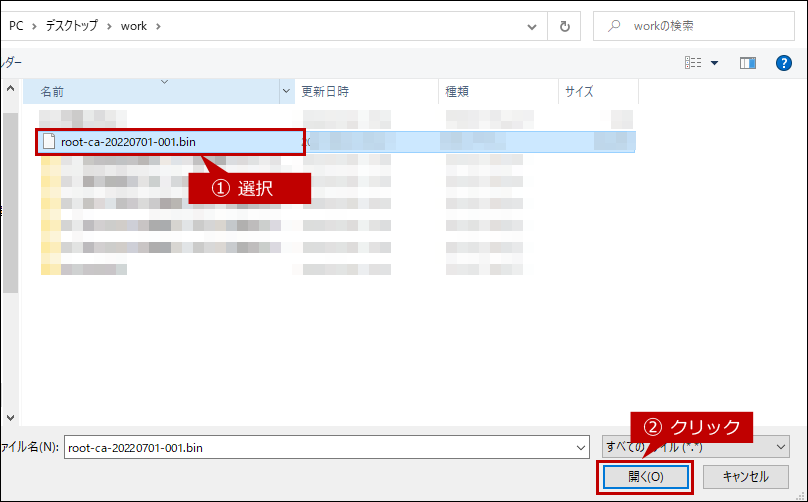The image size is (808, 502).
Task: Open the file type filter dropdown
Action: coord(696,447)
